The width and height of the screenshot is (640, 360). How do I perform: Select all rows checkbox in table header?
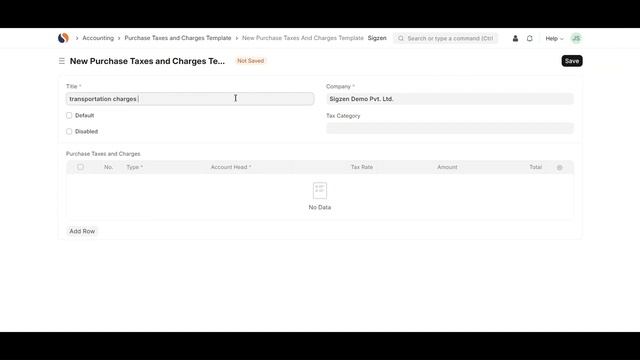80,167
